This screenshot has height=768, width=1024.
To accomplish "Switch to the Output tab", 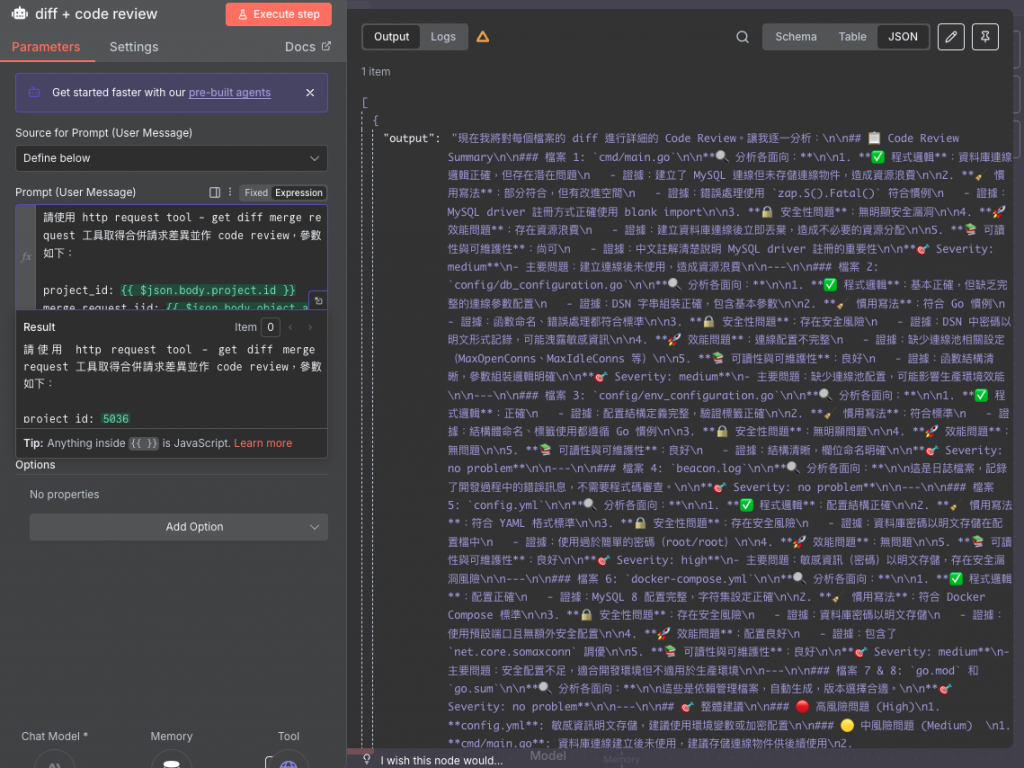I will 391,37.
